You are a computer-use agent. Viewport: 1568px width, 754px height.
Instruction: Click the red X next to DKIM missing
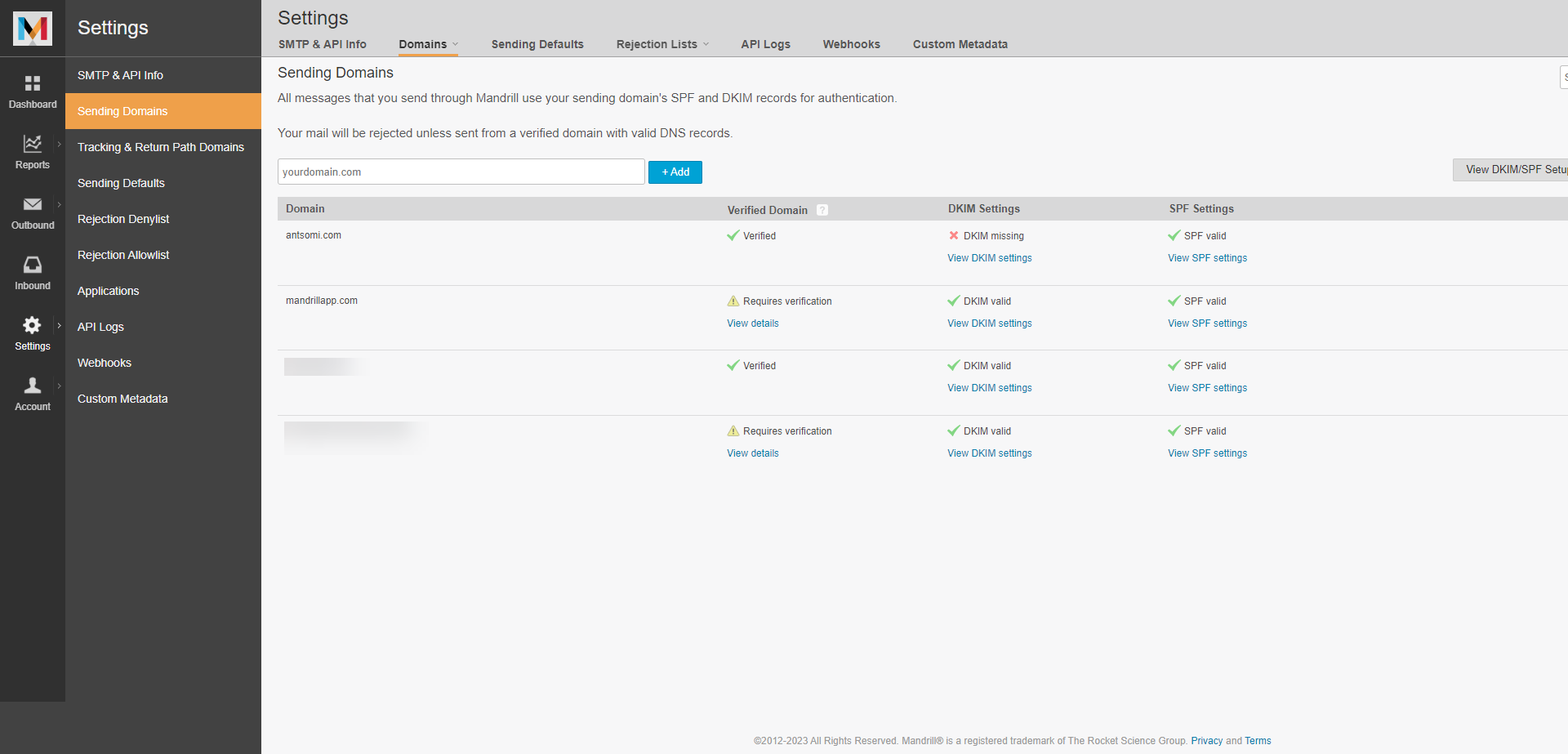point(954,235)
